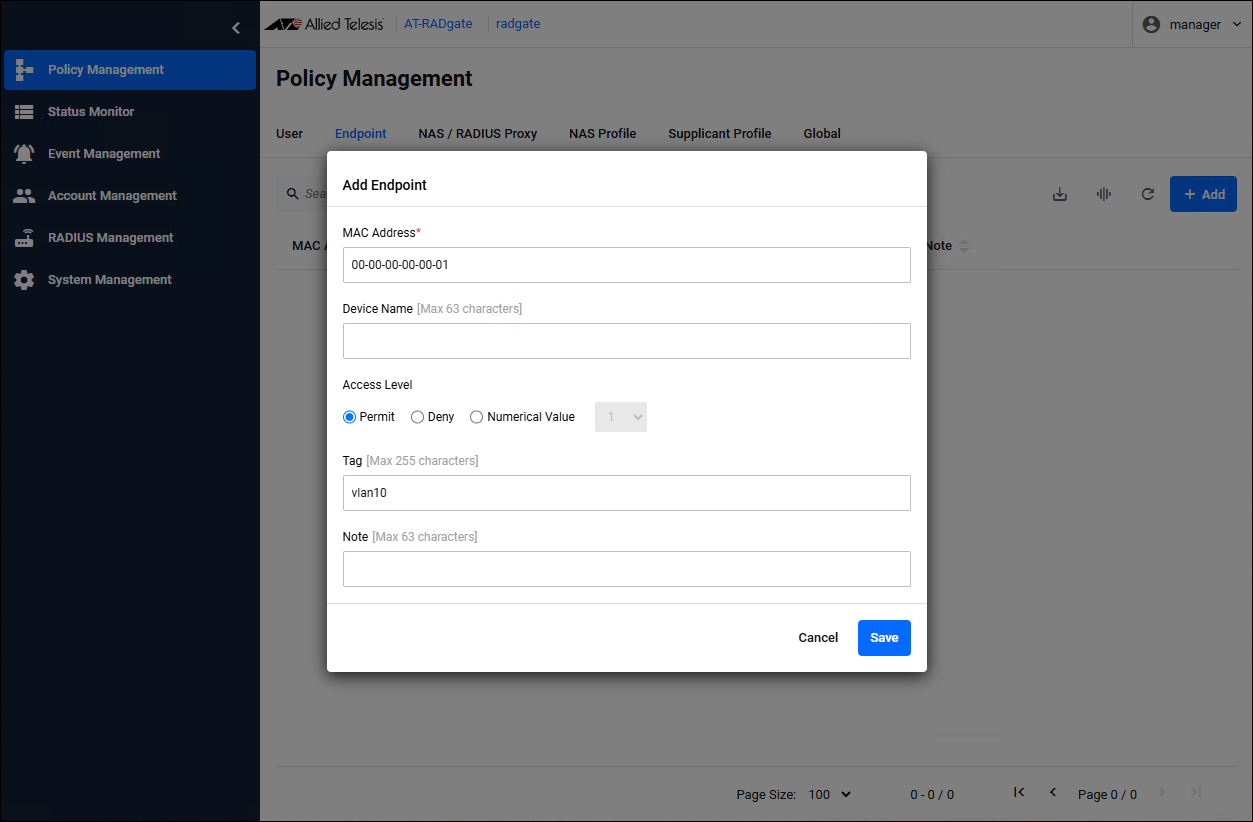Click the MAC Address input field
The image size is (1253, 822).
point(626,265)
